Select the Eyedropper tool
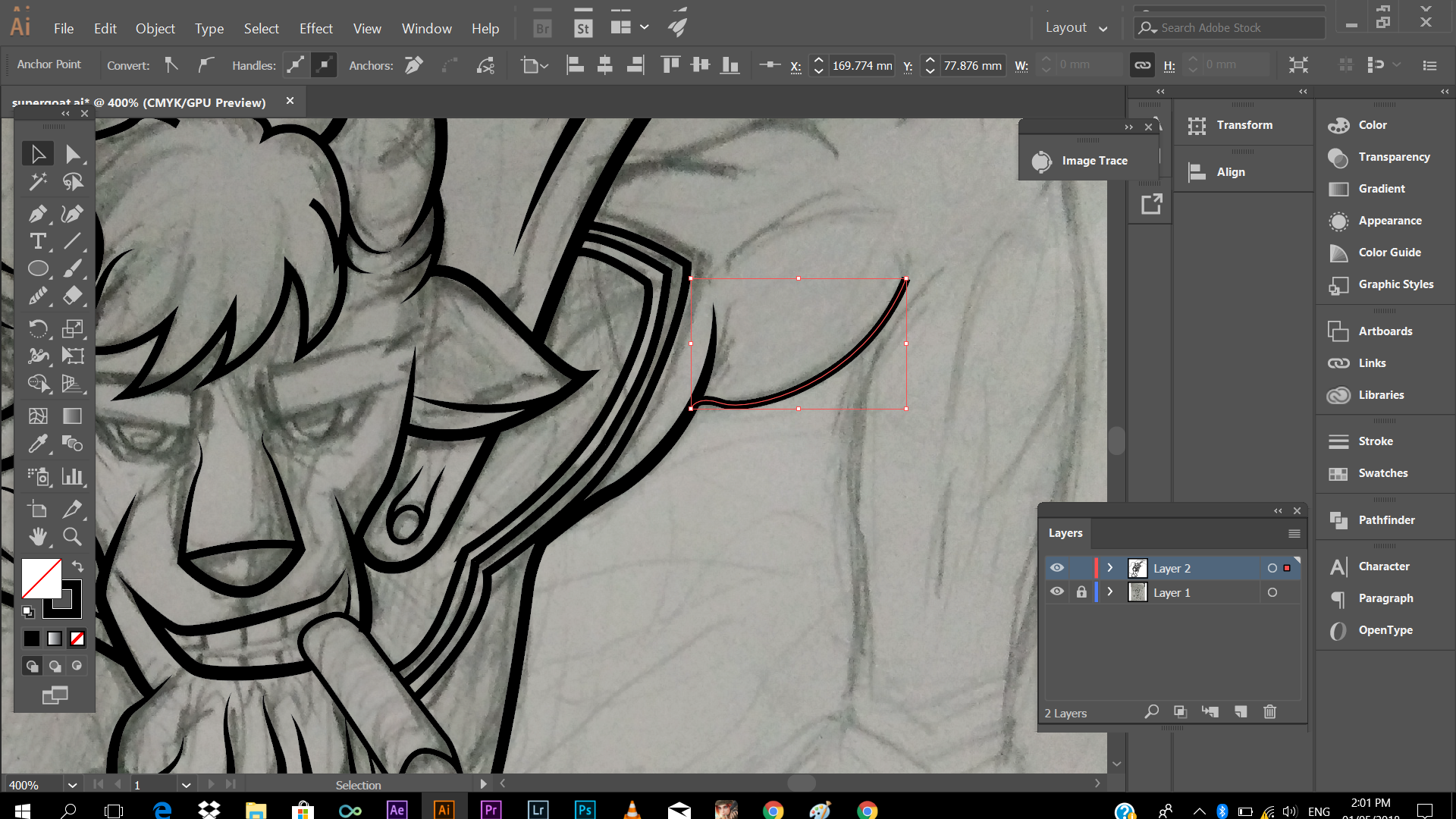This screenshot has height=819, width=1456. pos(37,444)
